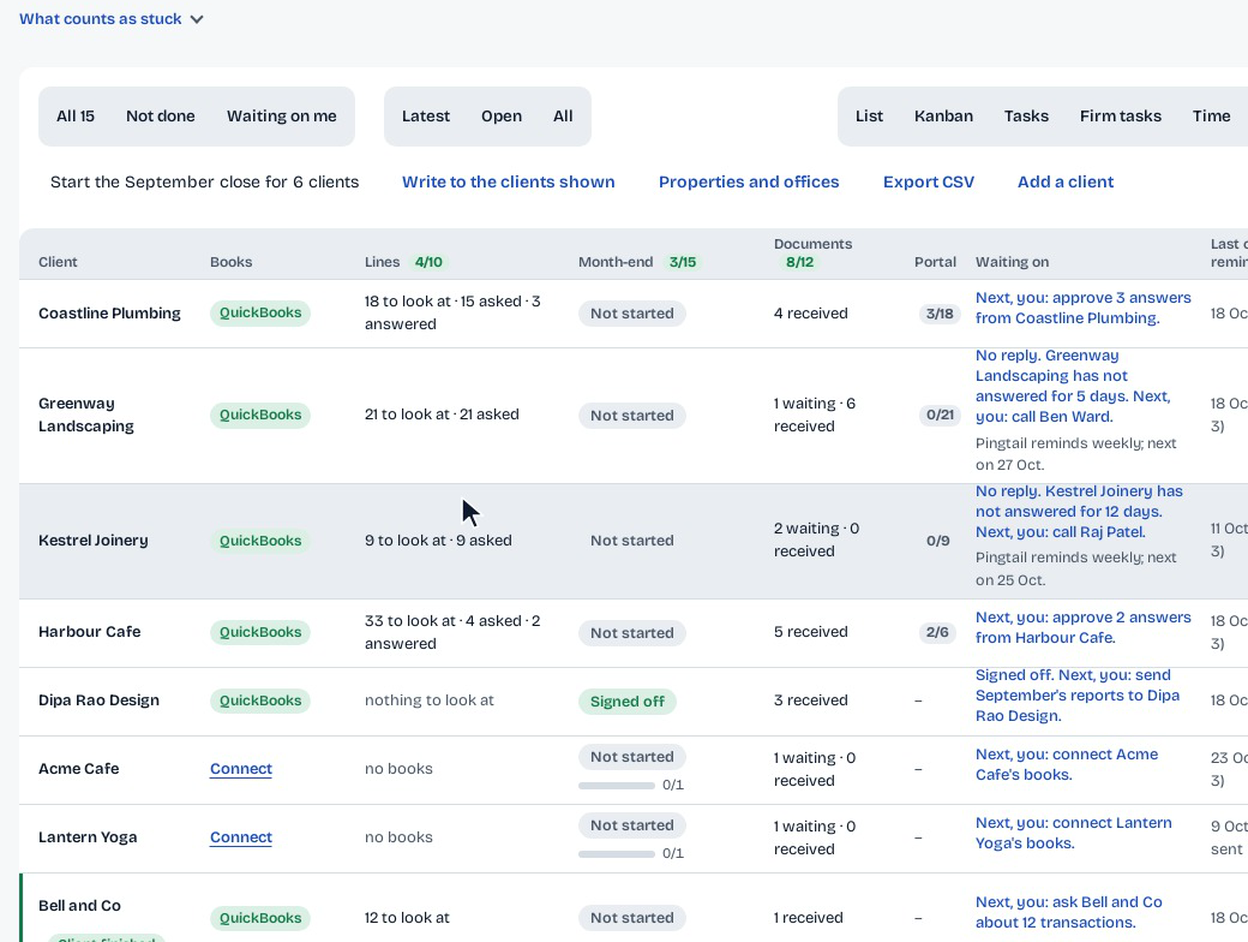1248x942 pixels.
Task: Expand the 'What counts as stuck' chevron
Action: 197,19
